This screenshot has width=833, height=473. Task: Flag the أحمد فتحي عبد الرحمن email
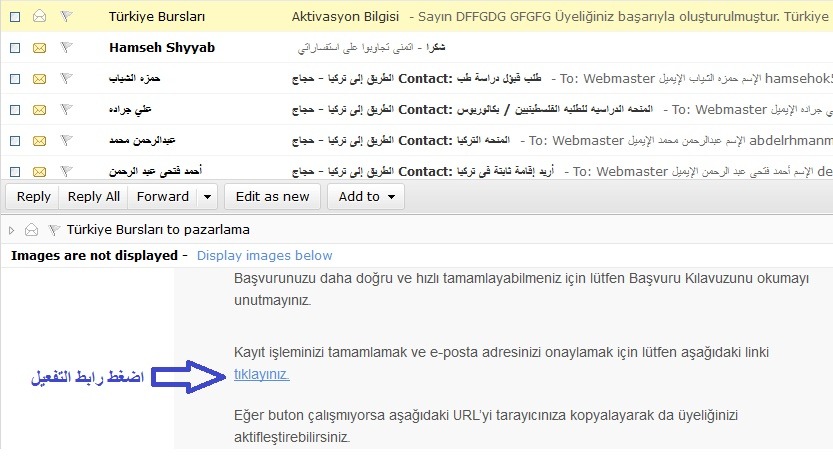tap(66, 171)
